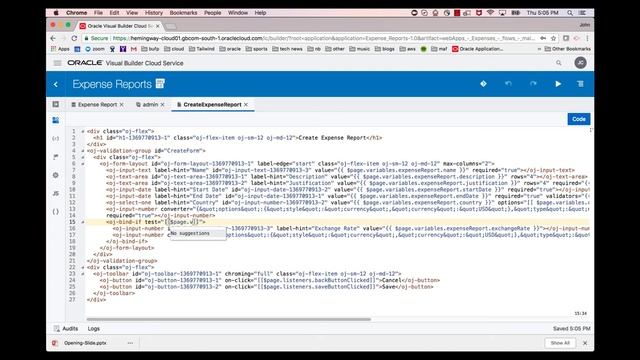
Task: Open the Variables (x) sidebar icon
Action: (x=56, y=138)
